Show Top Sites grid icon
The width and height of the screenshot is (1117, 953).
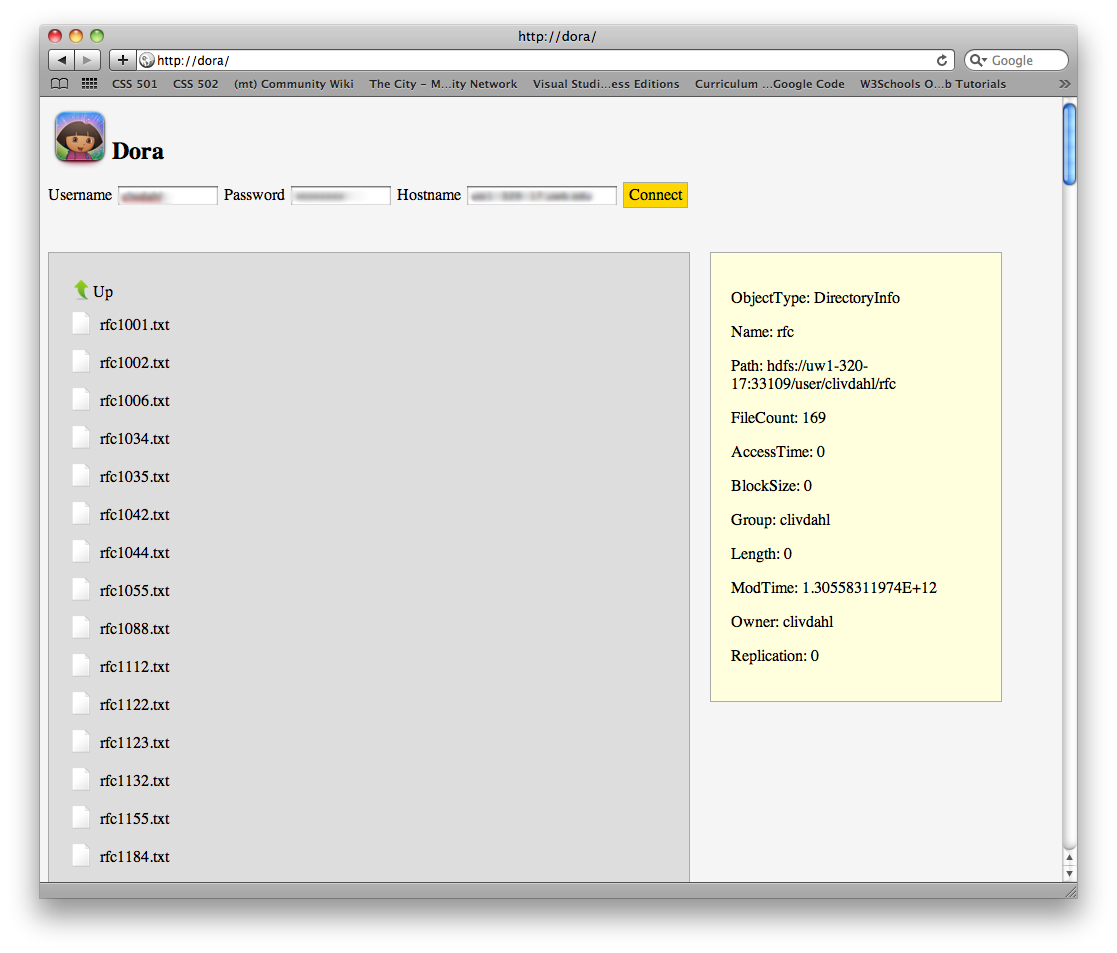pos(89,84)
